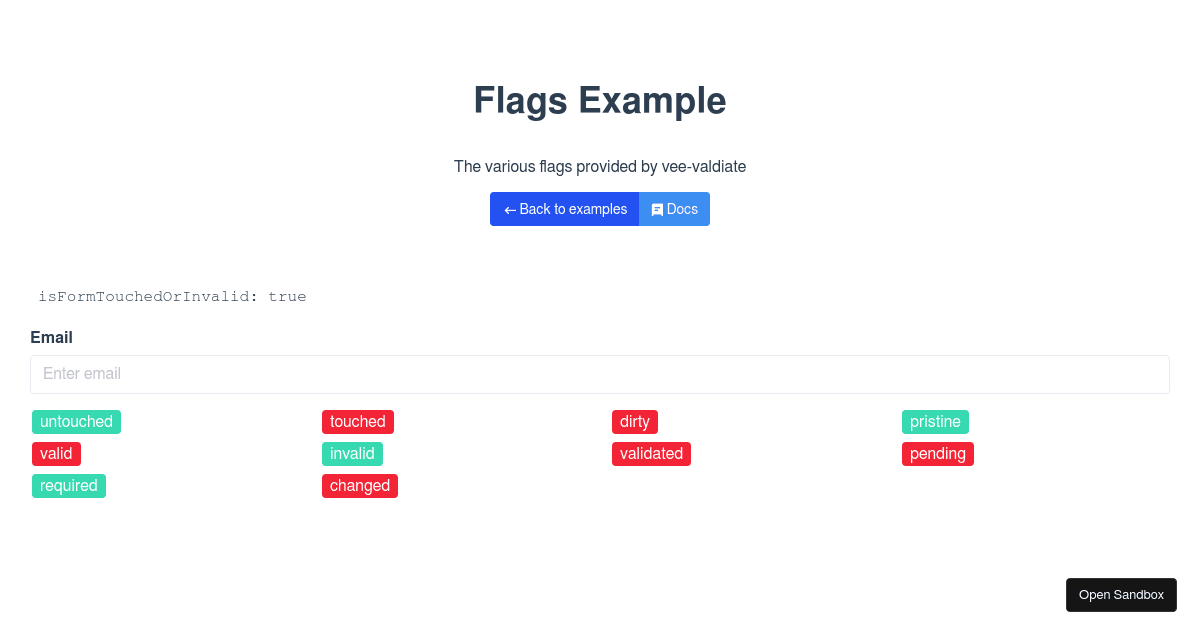
Task: Click the dirty flag badge
Action: point(635,422)
